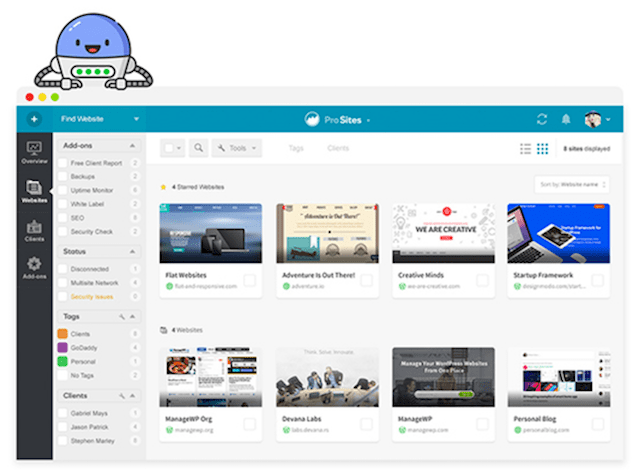Viewport: 640px width, 471px height.
Task: Select the Flat Websites card checkbox
Action: pos(249,280)
